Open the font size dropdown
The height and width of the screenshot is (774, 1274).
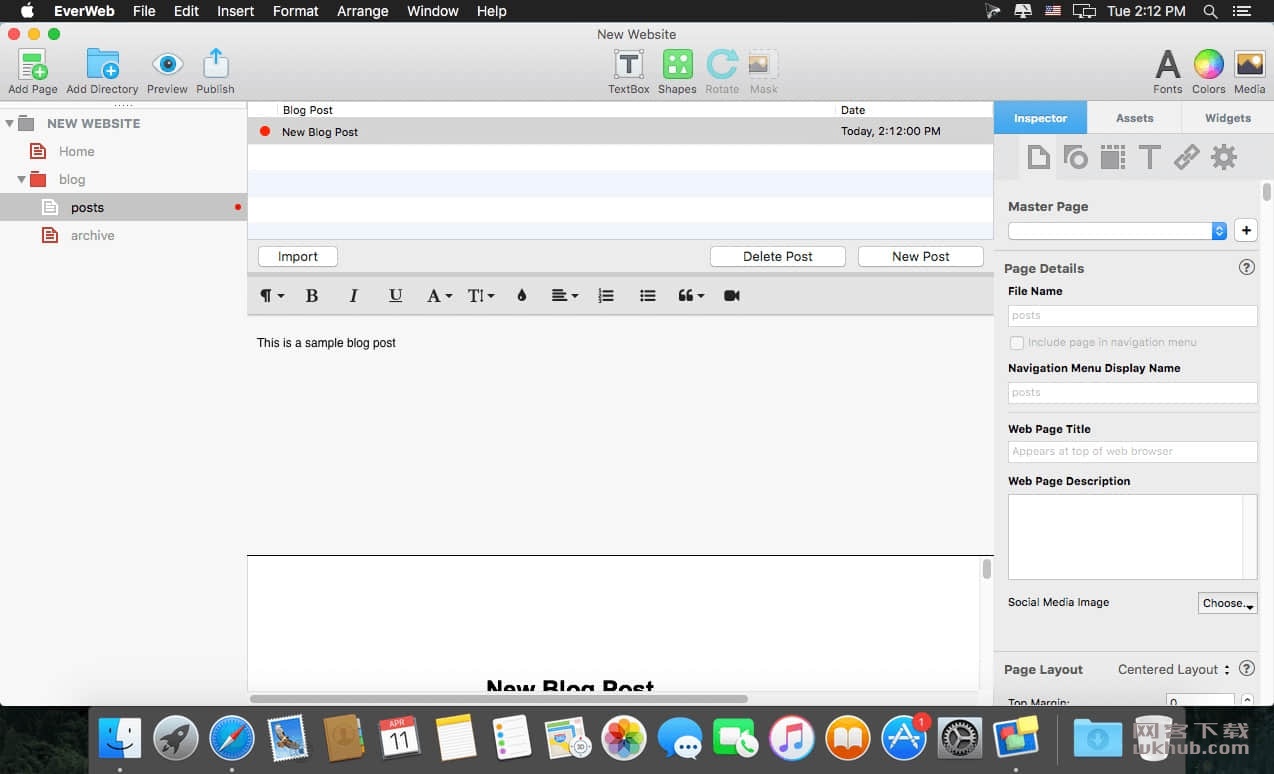tap(481, 296)
